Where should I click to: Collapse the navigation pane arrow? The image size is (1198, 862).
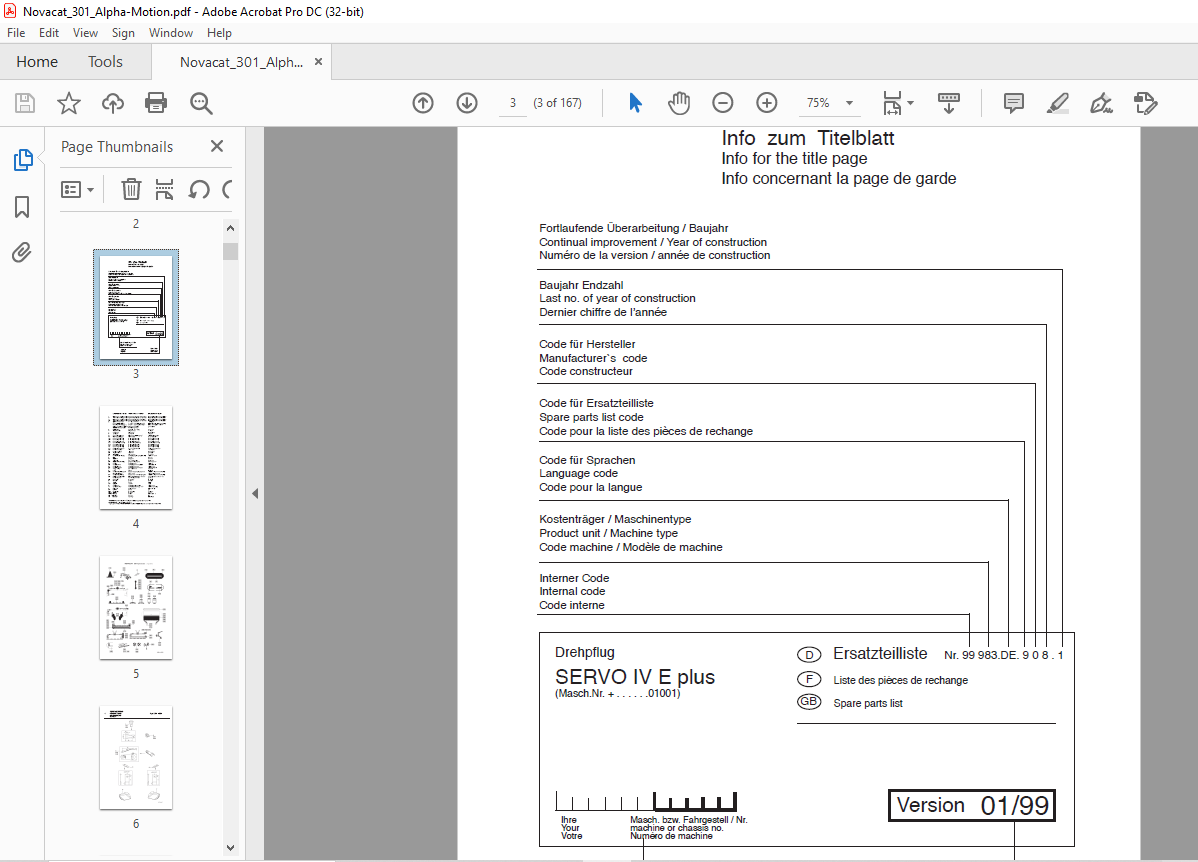[x=255, y=494]
